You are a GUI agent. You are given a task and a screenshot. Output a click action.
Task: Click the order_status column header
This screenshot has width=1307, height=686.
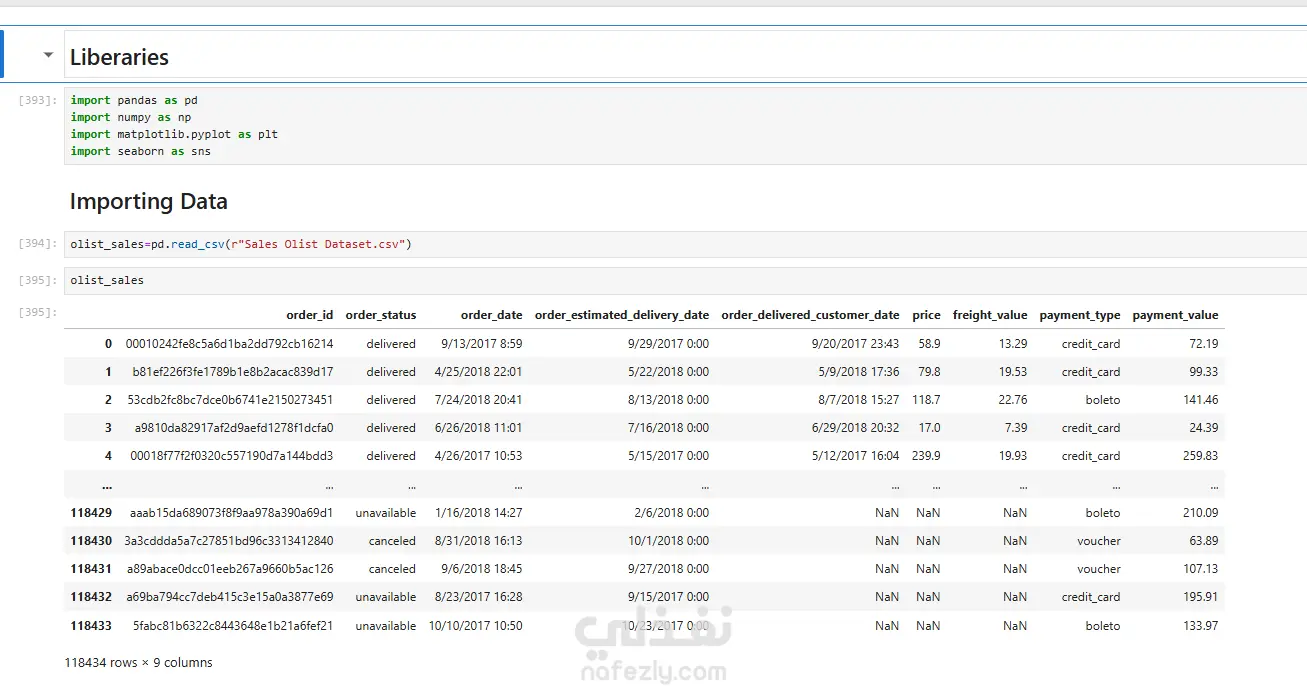[380, 315]
